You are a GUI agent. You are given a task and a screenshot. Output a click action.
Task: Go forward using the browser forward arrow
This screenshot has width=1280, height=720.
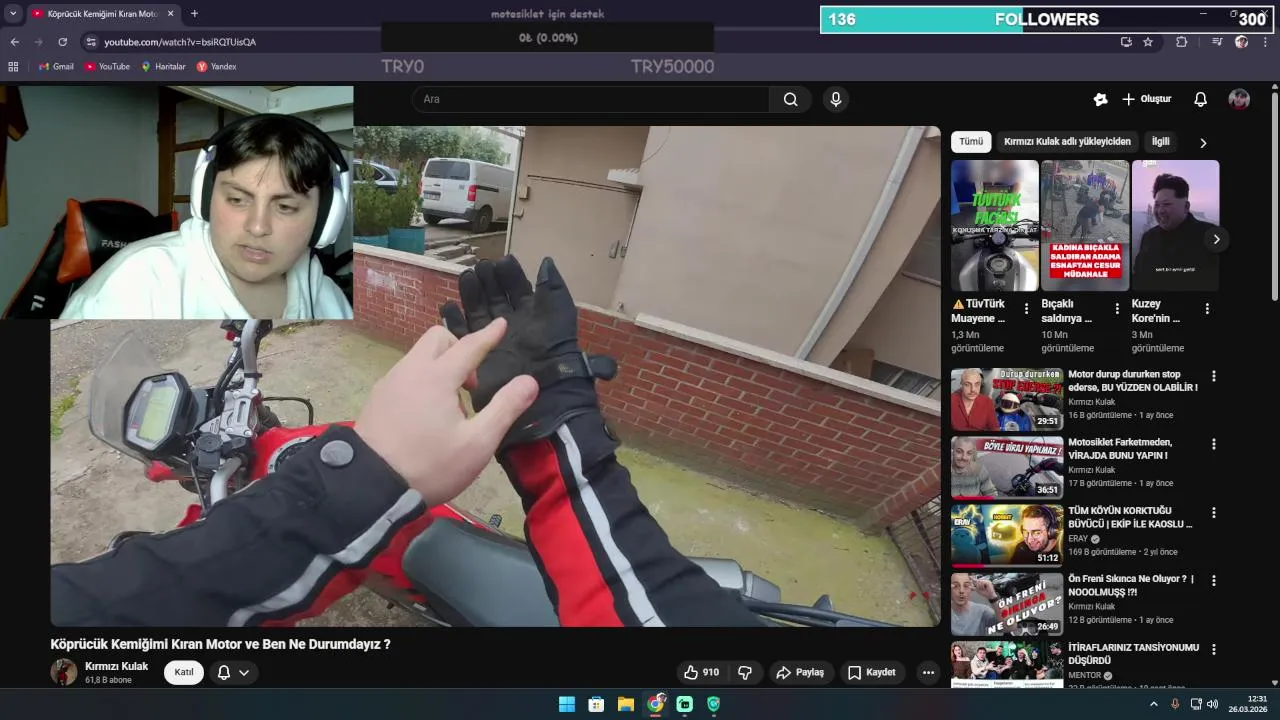(x=38, y=42)
